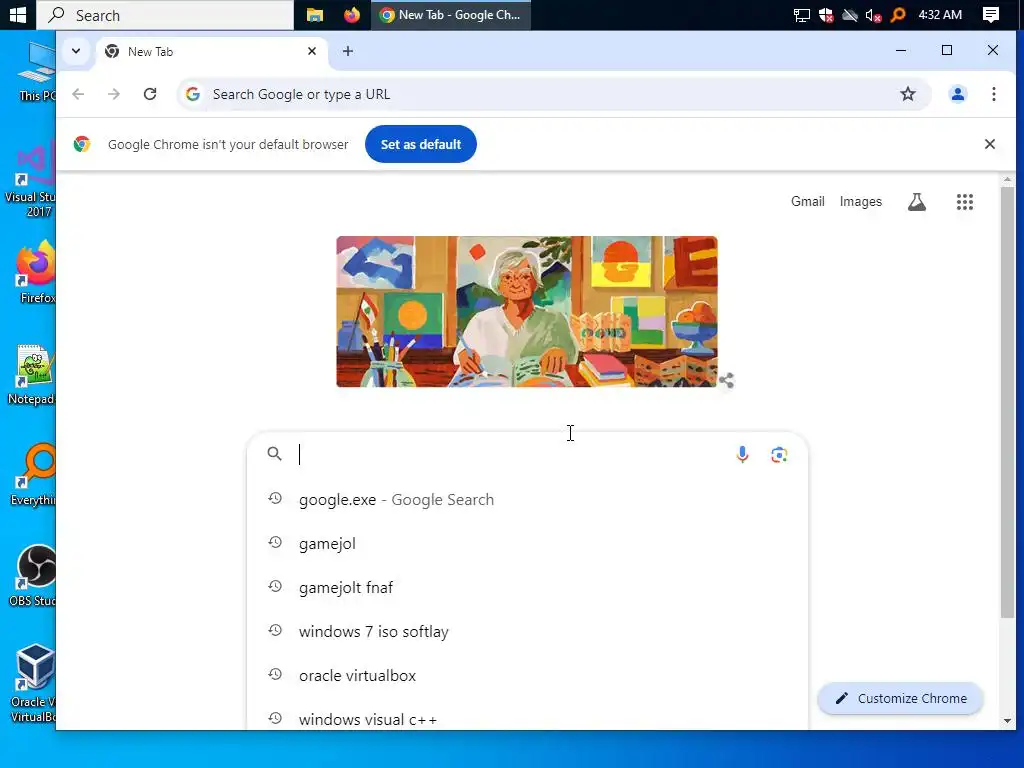Search by image with the Lens icon
This screenshot has width=1024, height=768.
tap(778, 455)
